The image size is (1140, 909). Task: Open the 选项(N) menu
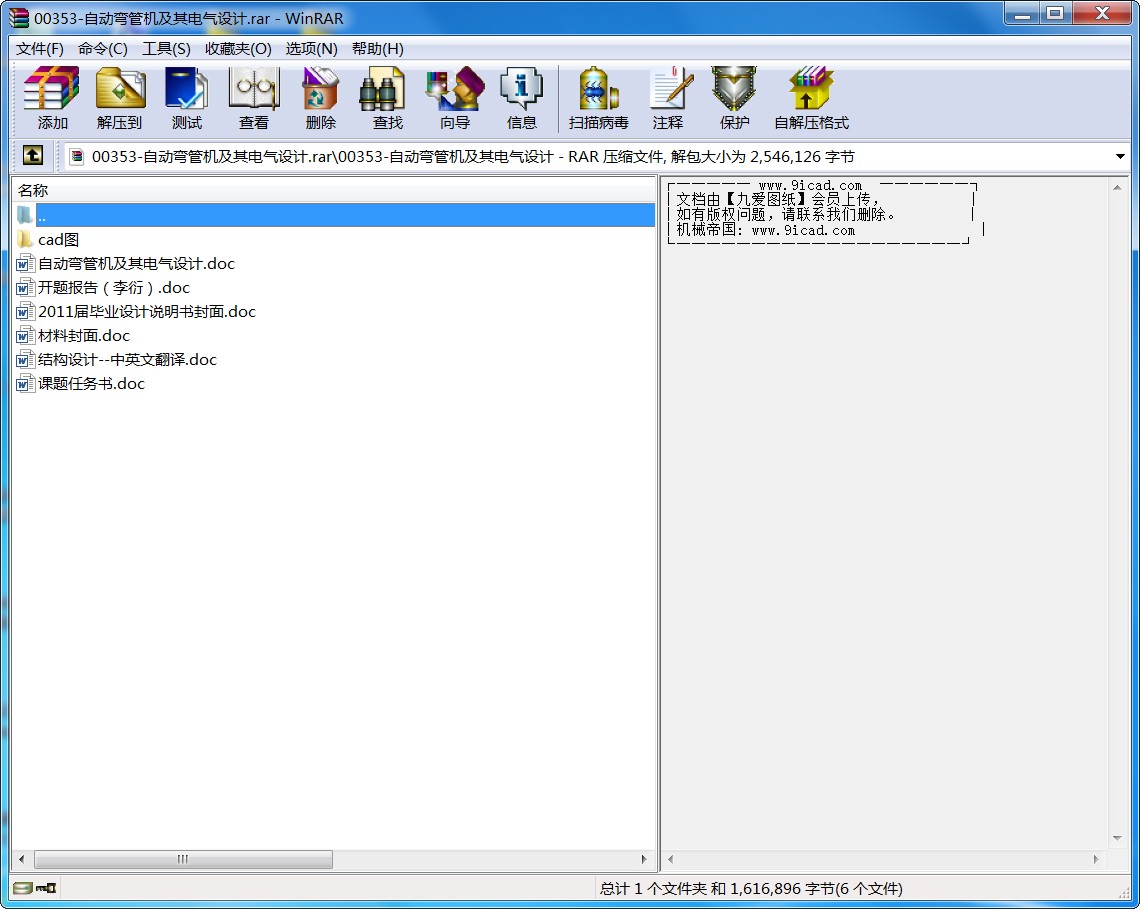coord(311,49)
